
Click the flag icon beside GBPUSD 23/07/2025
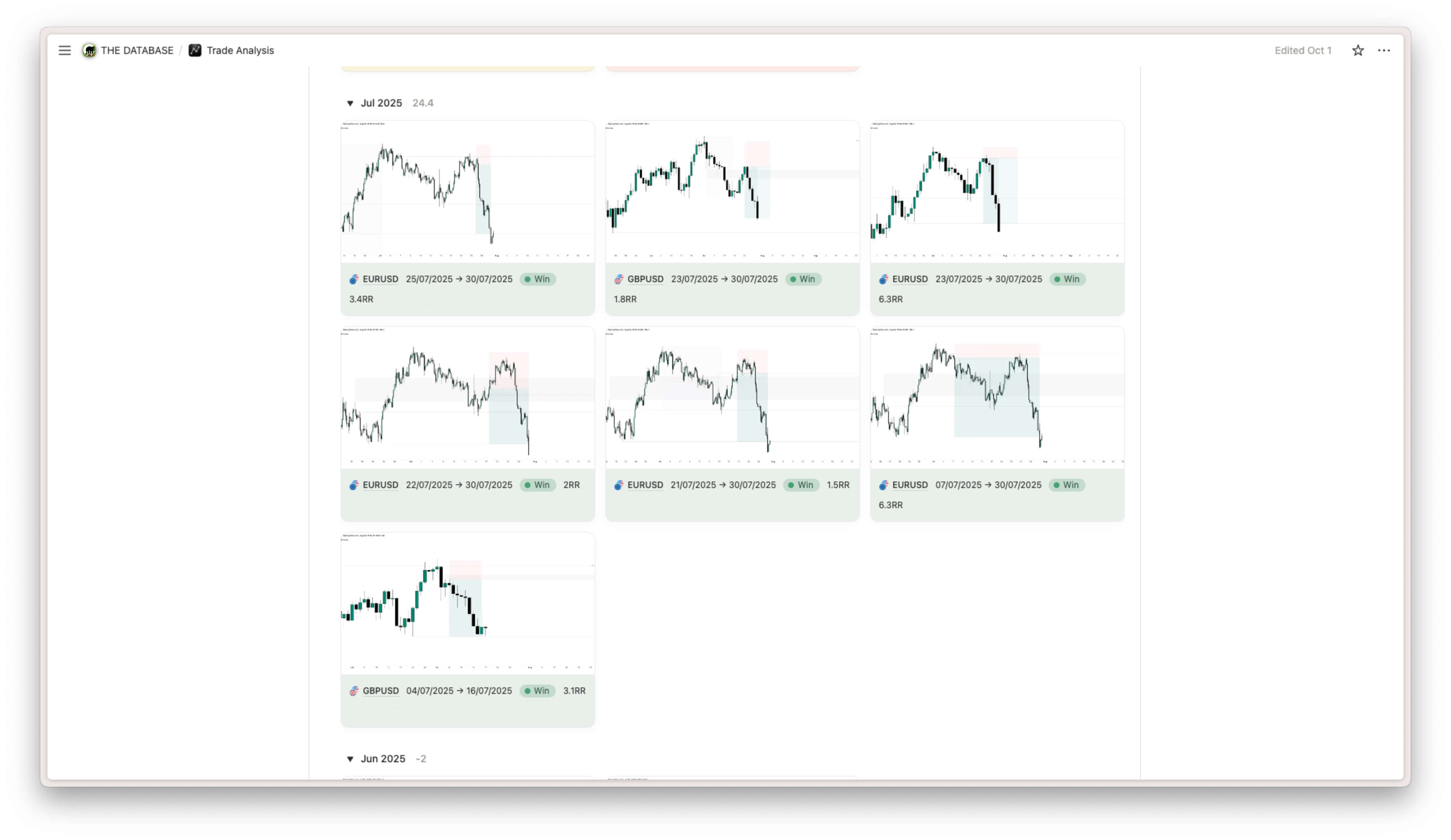(618, 279)
